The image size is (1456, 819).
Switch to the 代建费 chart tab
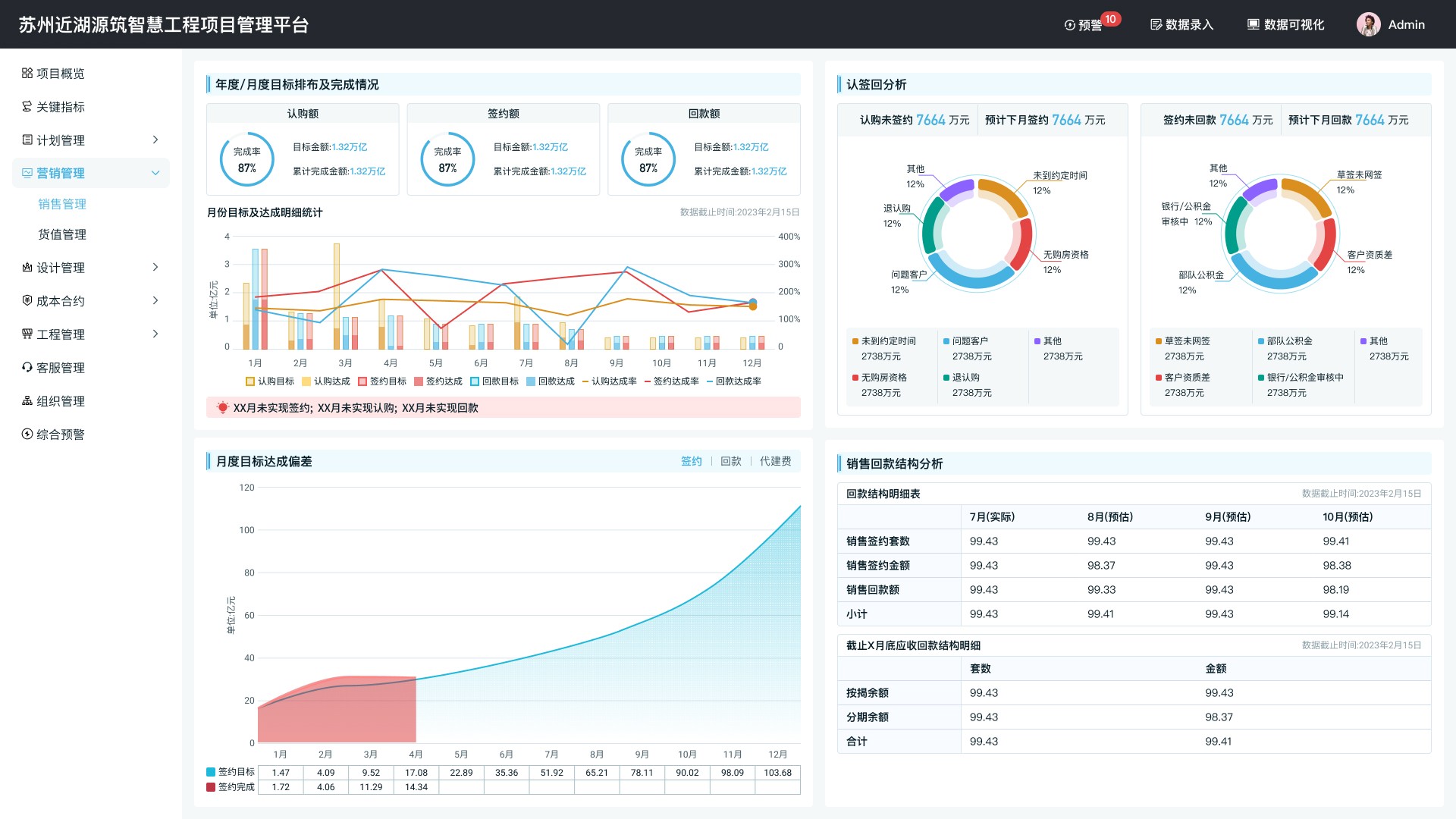775,461
